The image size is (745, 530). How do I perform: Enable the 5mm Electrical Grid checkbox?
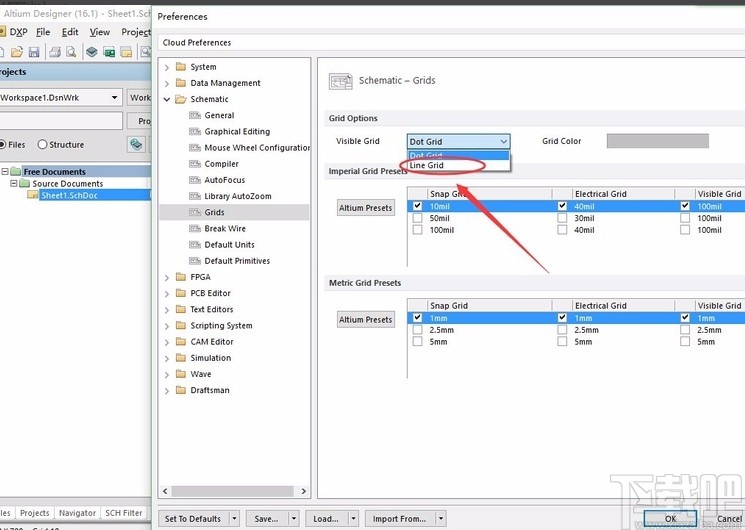tap(562, 341)
